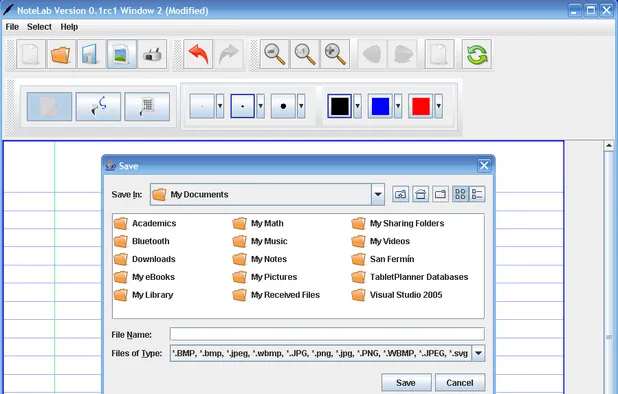Zoom in with the plus magnifier

[x=335, y=54]
